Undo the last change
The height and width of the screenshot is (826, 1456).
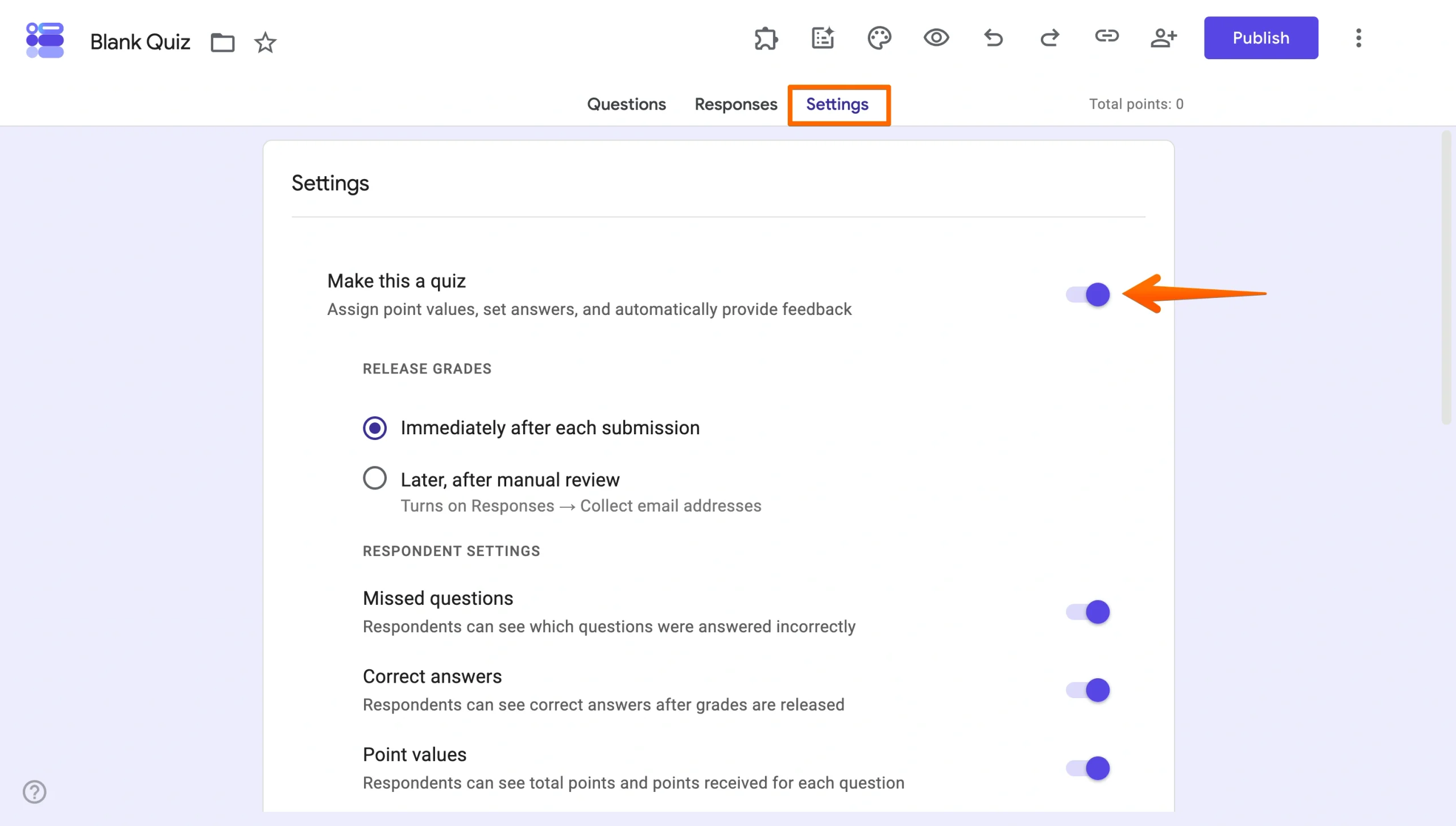[993, 38]
